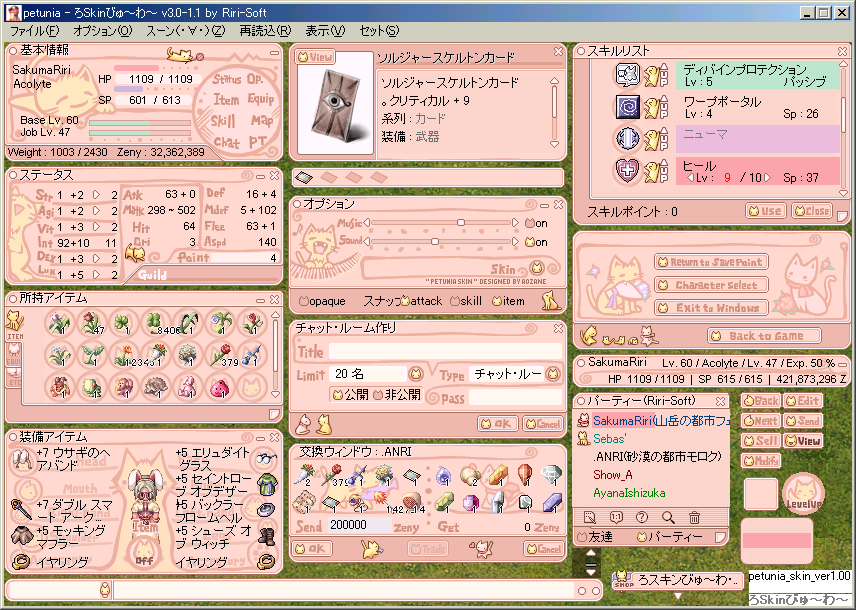
Task: Open the スーン(Z) menu
Action: [185, 31]
